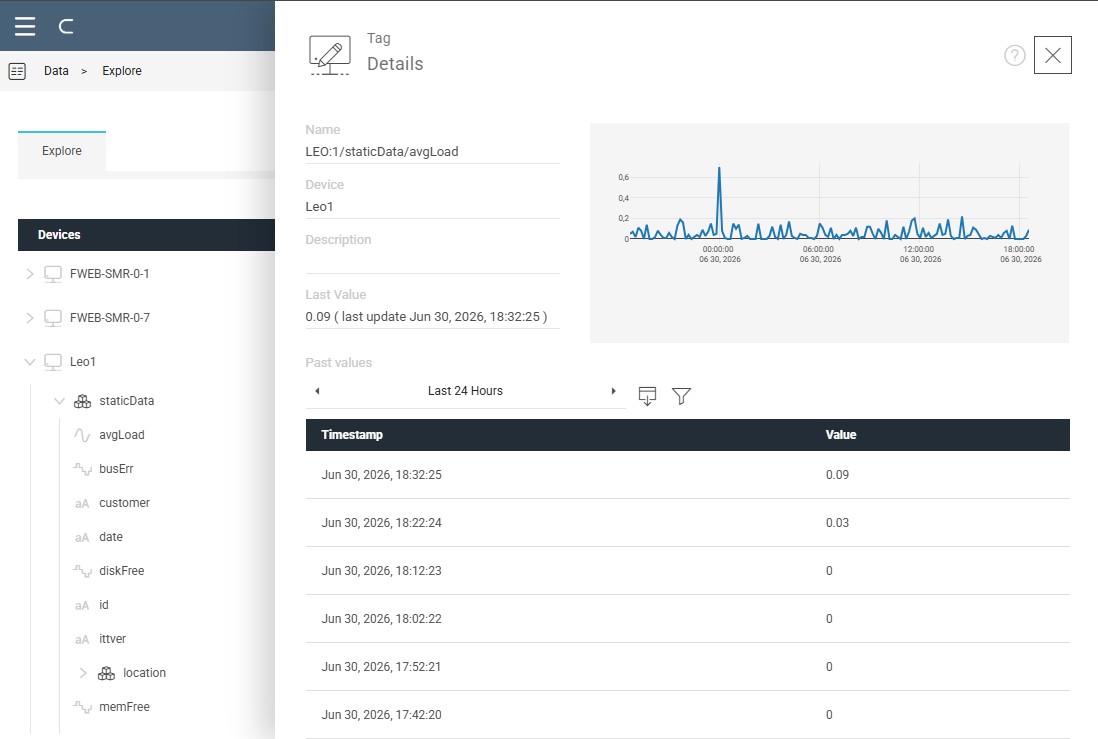Click timestamp Jun 30, 2026, 18:32:25 row
Screen dimensions: 1098x739
click(x=688, y=475)
